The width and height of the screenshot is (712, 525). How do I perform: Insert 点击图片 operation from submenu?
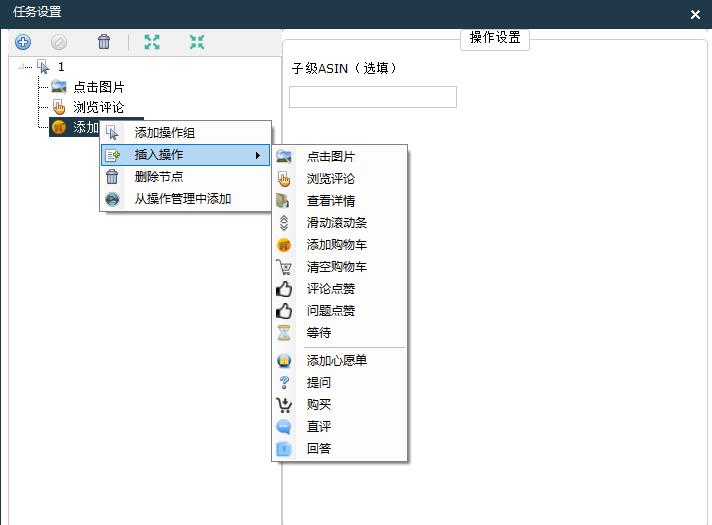tap(340, 157)
